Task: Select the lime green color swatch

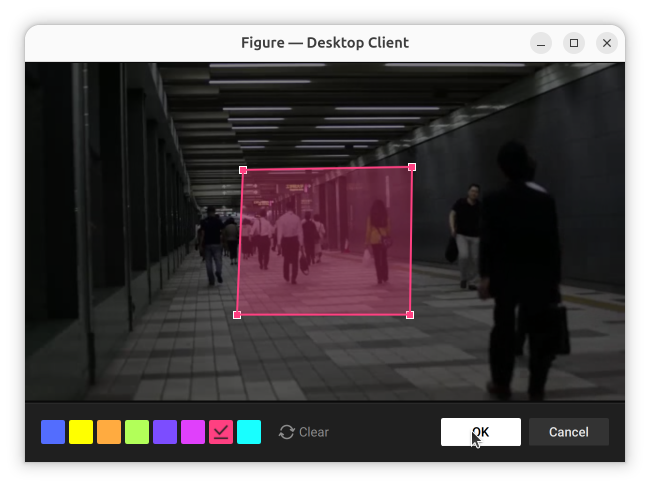Action: (x=137, y=432)
